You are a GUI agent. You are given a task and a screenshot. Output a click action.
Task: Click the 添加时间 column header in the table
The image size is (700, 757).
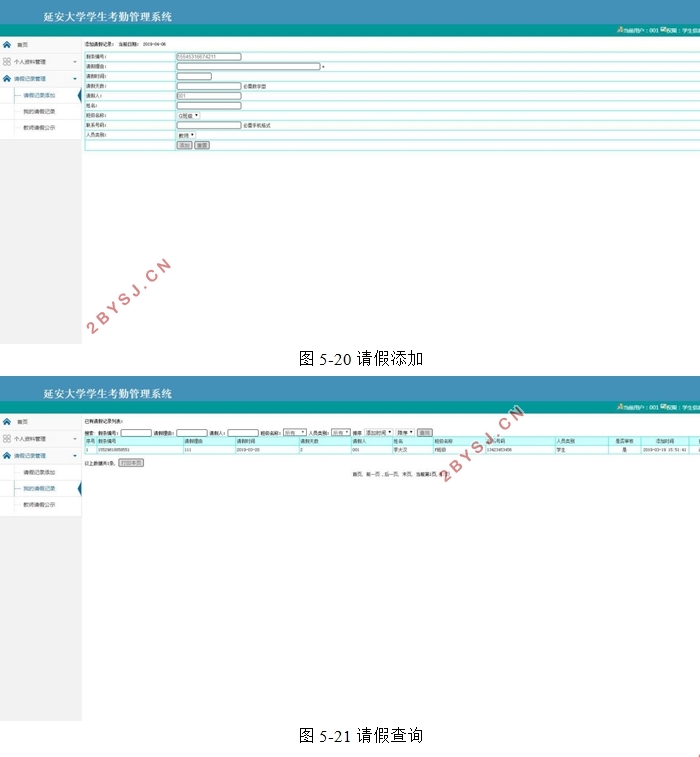tap(665, 441)
